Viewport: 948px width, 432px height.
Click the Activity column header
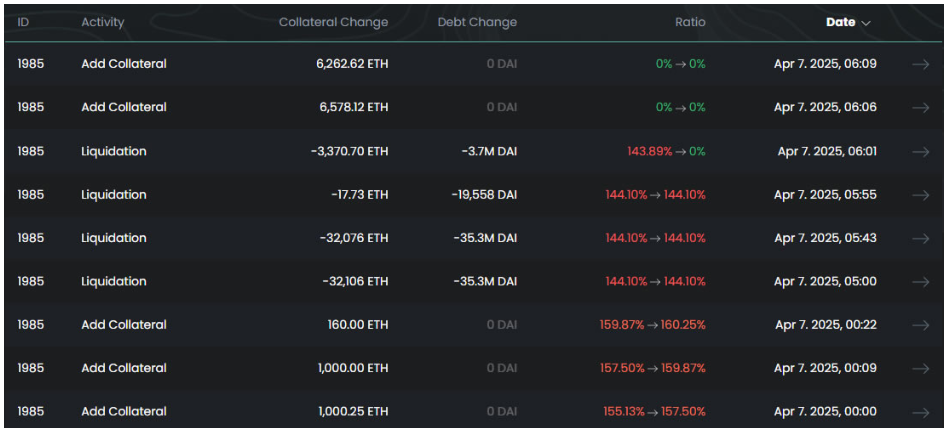(103, 22)
